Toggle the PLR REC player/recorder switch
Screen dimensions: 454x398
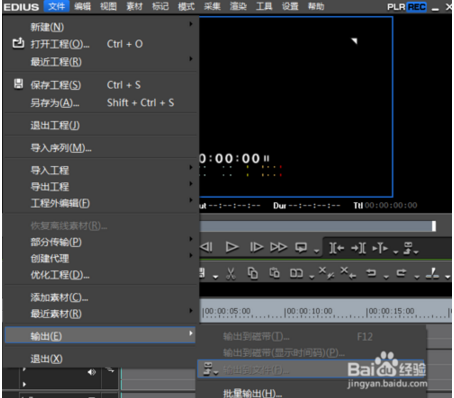[407, 7]
